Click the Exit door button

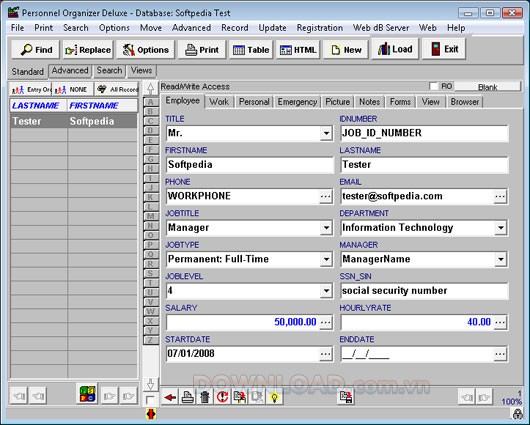pos(444,49)
